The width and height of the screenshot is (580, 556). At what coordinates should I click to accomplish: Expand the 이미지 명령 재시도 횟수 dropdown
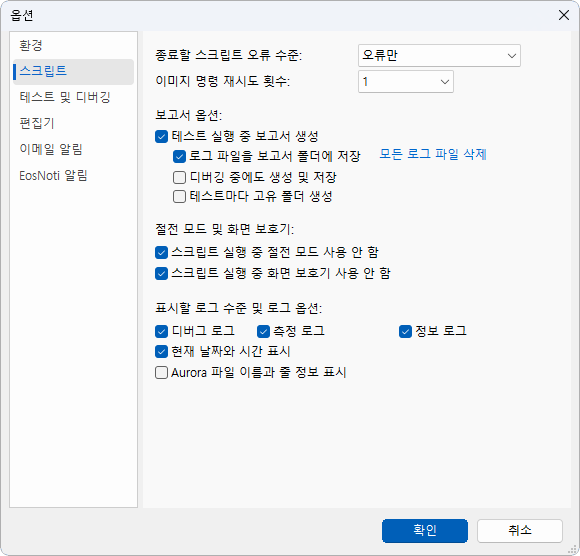point(405,81)
